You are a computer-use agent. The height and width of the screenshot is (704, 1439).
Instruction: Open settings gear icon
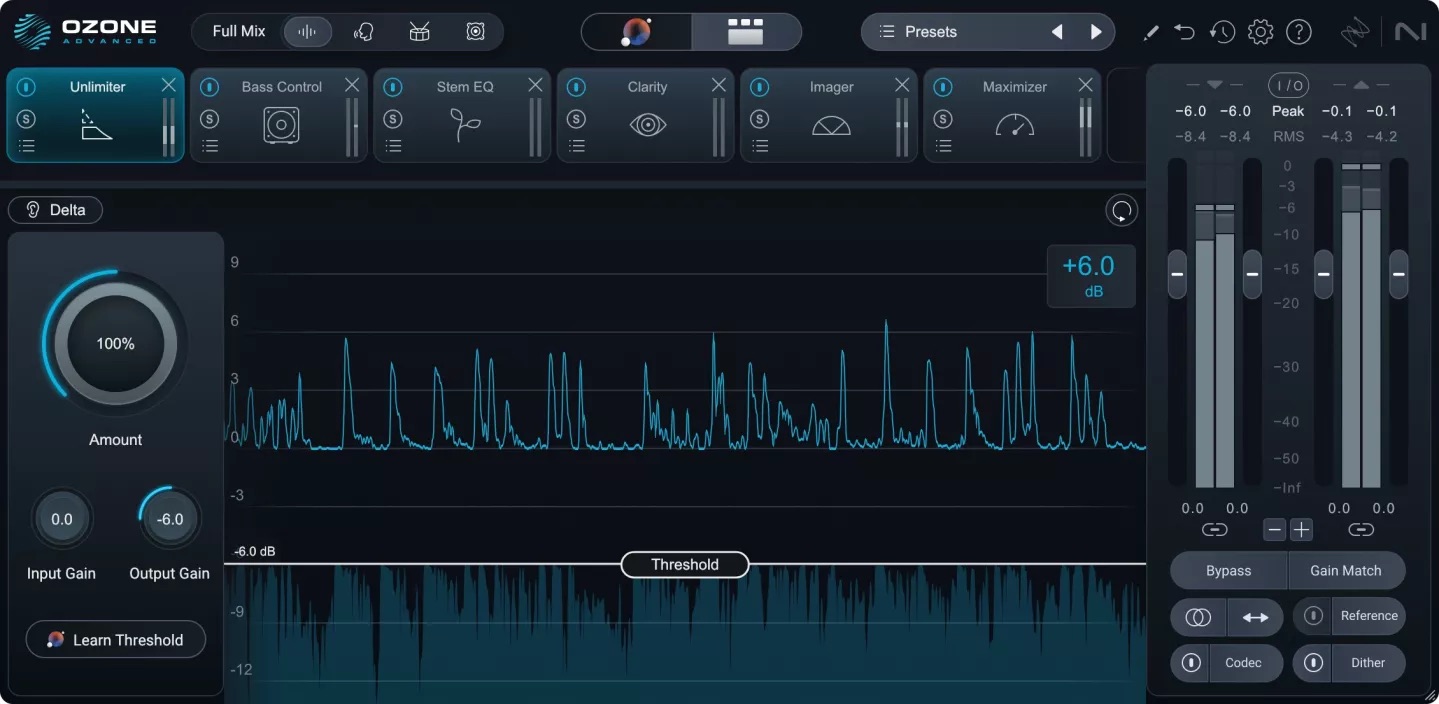point(1260,32)
